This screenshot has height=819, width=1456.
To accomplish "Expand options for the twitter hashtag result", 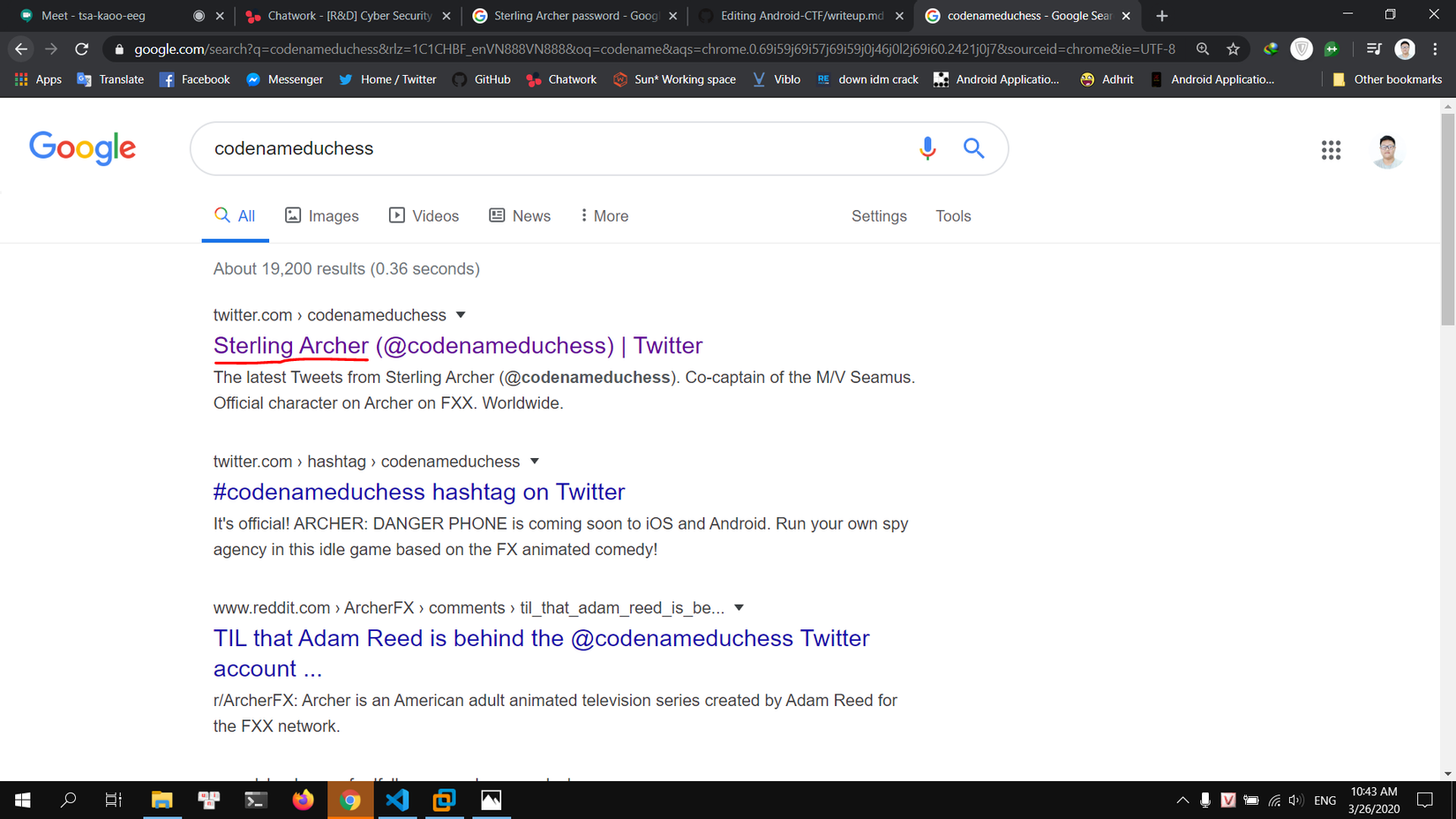I will (535, 462).
